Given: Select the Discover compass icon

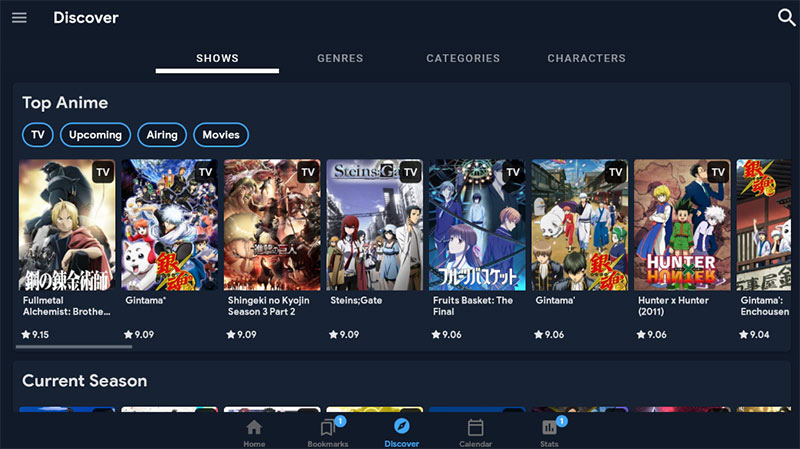Looking at the screenshot, I should [402, 426].
